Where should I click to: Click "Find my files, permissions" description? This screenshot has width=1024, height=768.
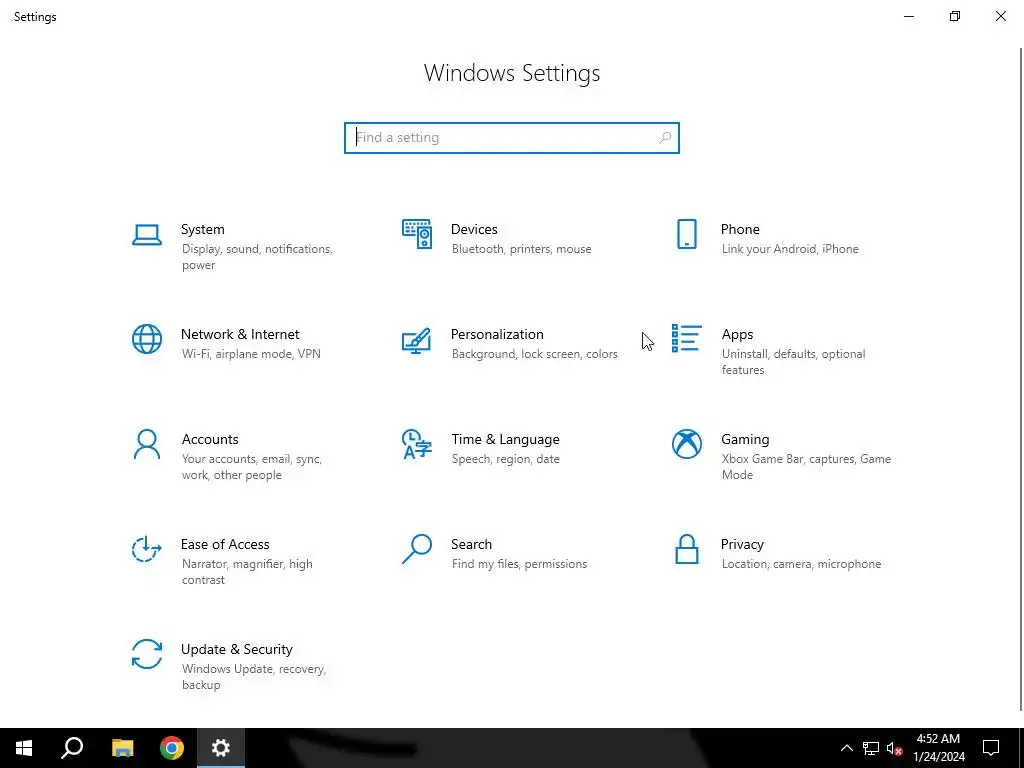(519, 564)
